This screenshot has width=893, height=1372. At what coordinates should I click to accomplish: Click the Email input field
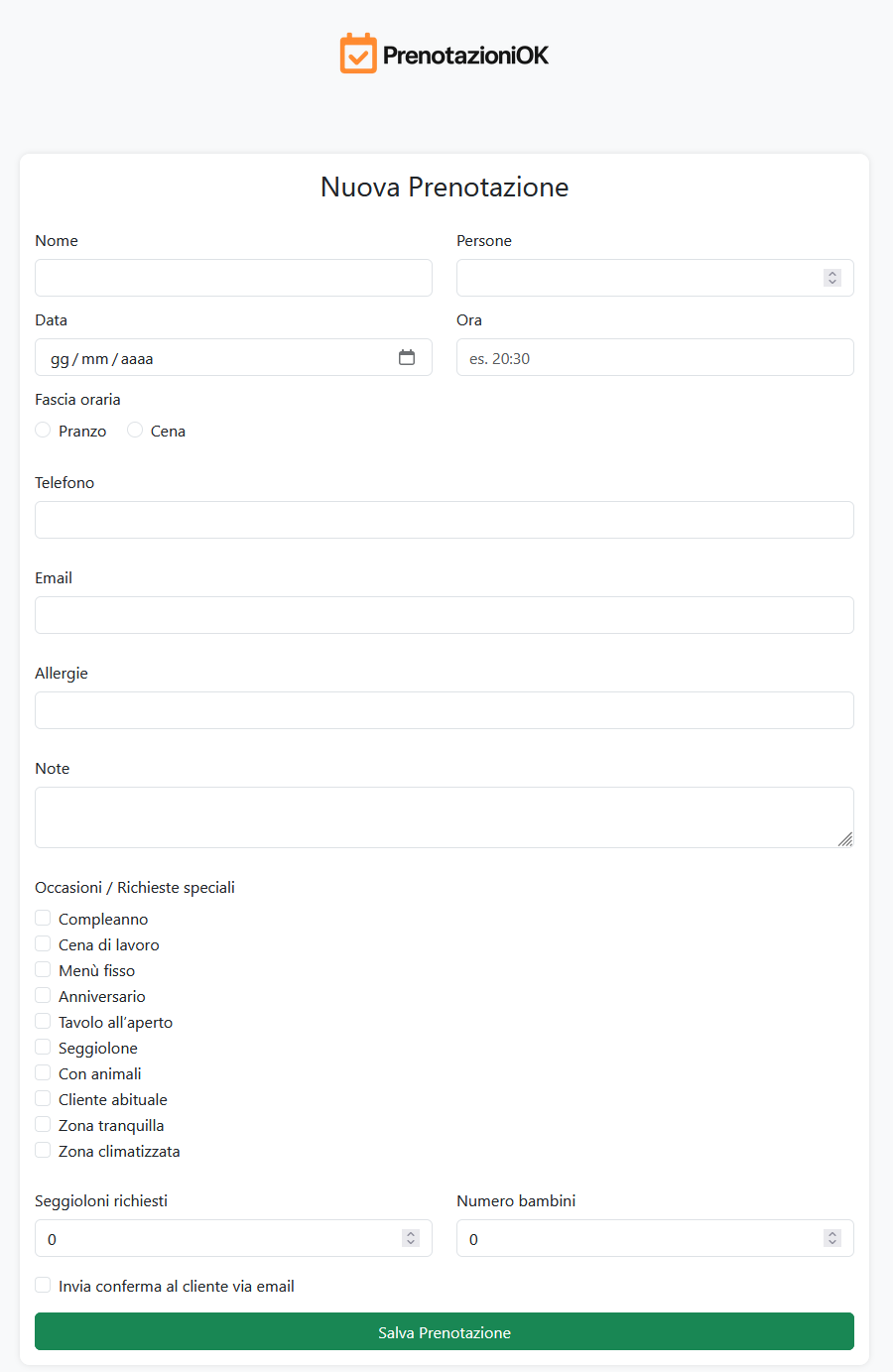point(445,615)
